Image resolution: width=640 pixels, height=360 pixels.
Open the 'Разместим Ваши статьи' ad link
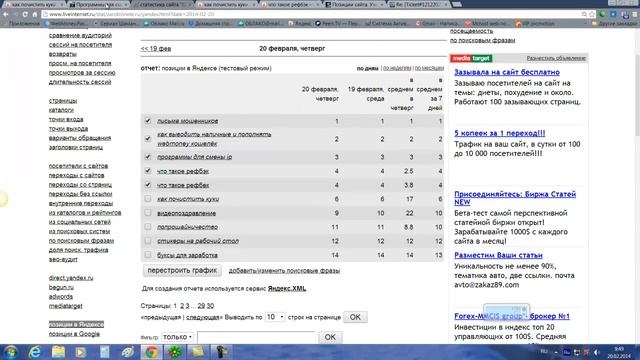coord(498,256)
